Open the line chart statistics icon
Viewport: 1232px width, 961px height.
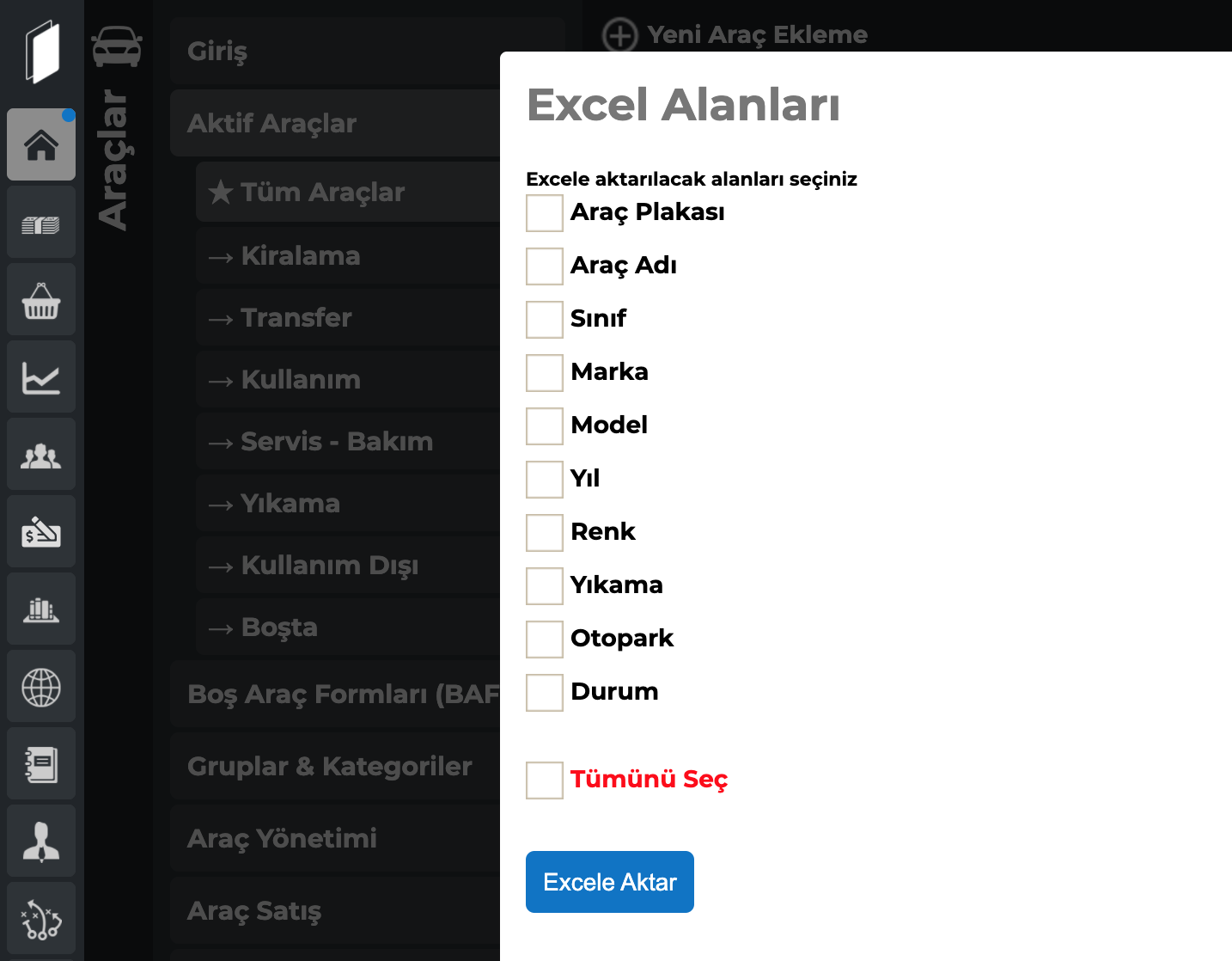click(x=41, y=377)
